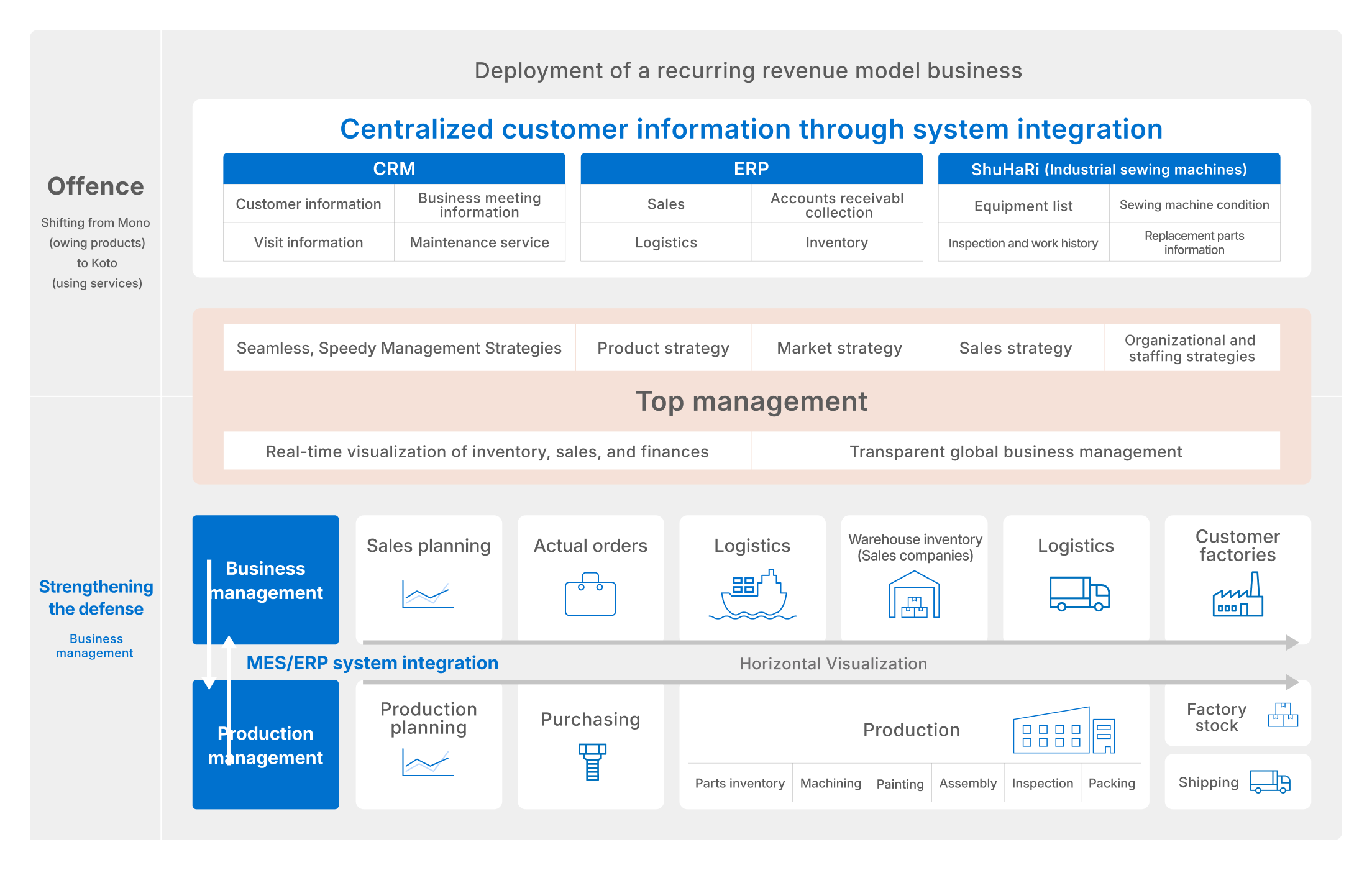The image size is (1372, 870).
Task: Click Deployment of a recurring revenue model business
Action: coord(748,70)
